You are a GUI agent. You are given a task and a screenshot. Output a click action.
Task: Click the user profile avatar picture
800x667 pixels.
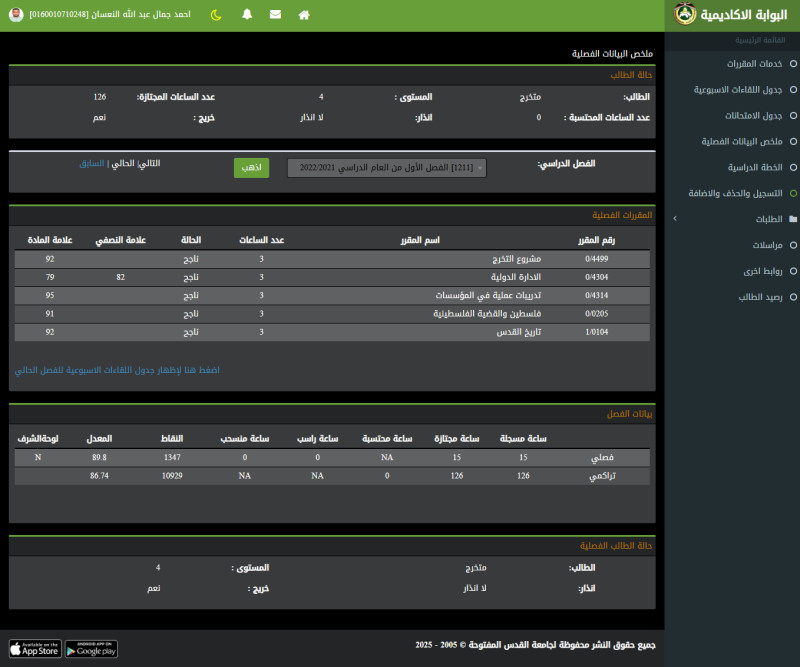(15, 15)
